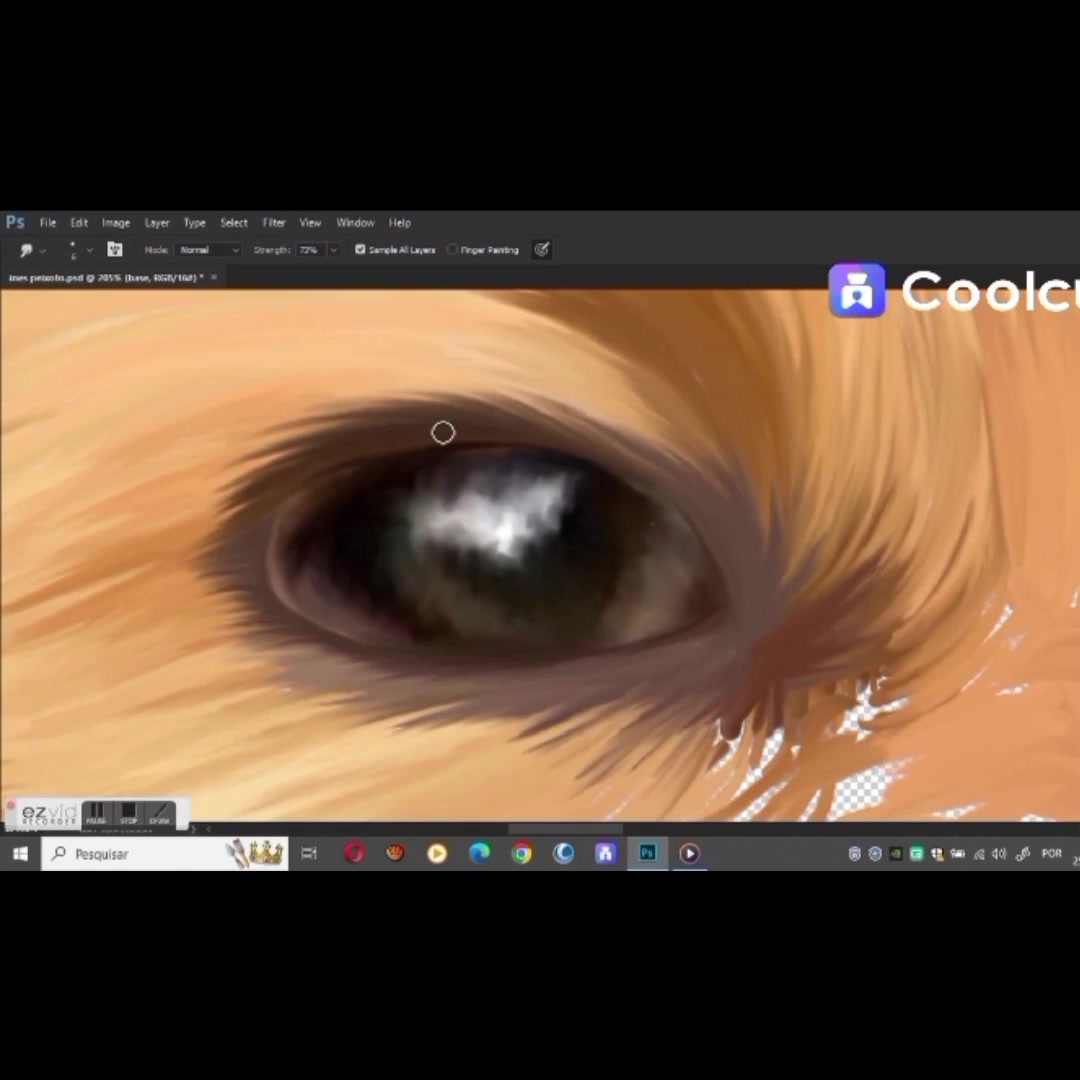This screenshot has height=1080, width=1080.
Task: Click the Strength percentage field
Action: pos(309,250)
